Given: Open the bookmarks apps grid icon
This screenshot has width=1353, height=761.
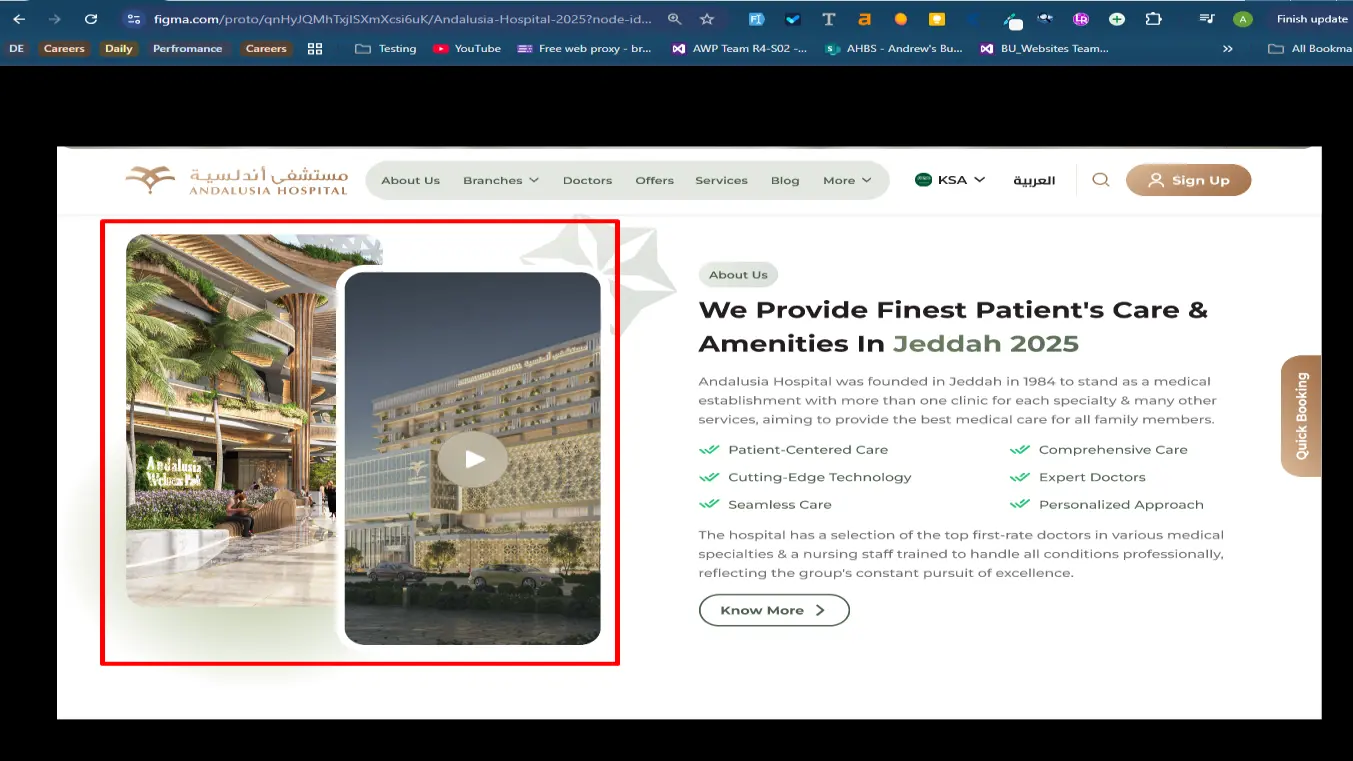Looking at the screenshot, I should coord(315,48).
